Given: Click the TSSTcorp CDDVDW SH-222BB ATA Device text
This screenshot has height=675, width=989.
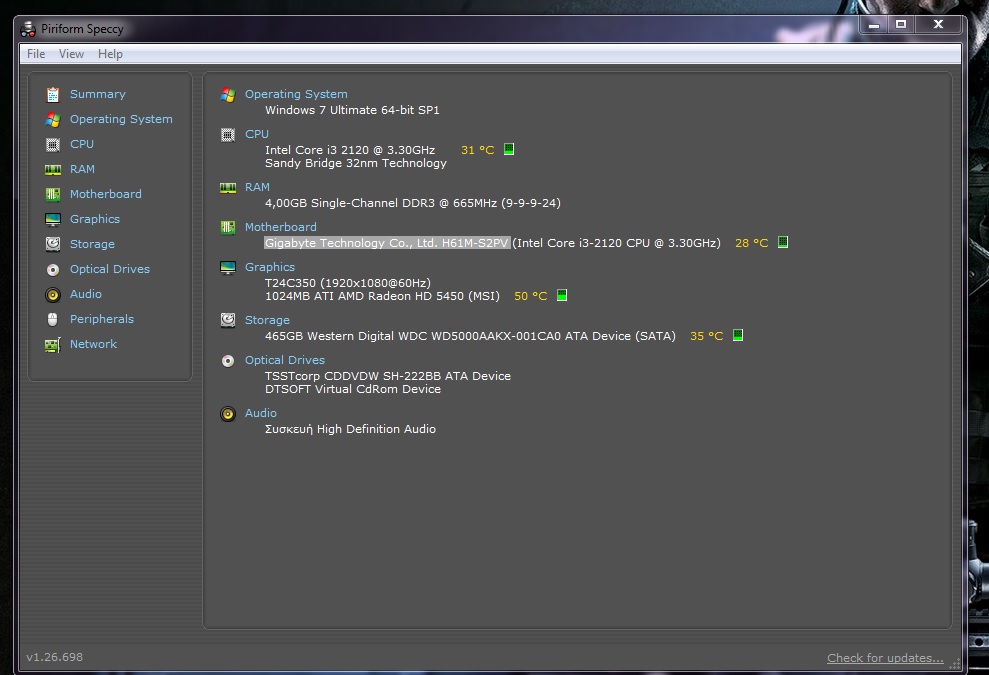Looking at the screenshot, I should (x=388, y=376).
